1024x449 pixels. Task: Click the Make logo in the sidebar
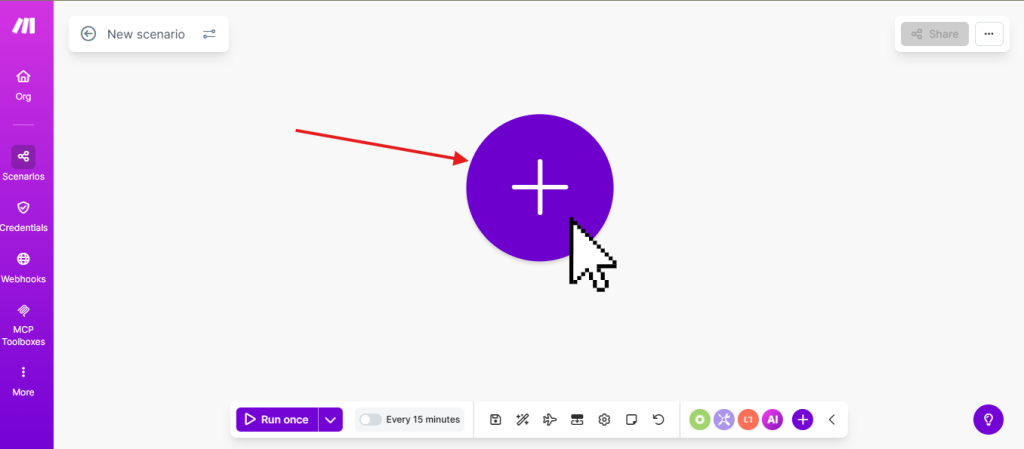tap(24, 25)
